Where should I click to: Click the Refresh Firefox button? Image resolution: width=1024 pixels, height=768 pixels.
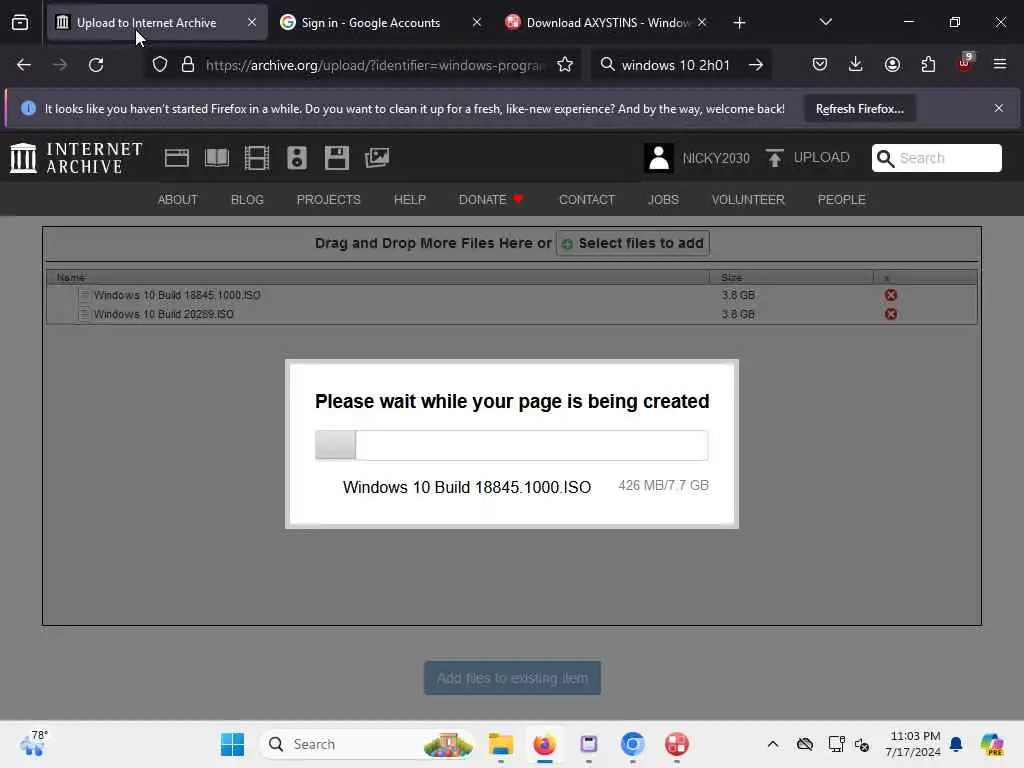(859, 109)
